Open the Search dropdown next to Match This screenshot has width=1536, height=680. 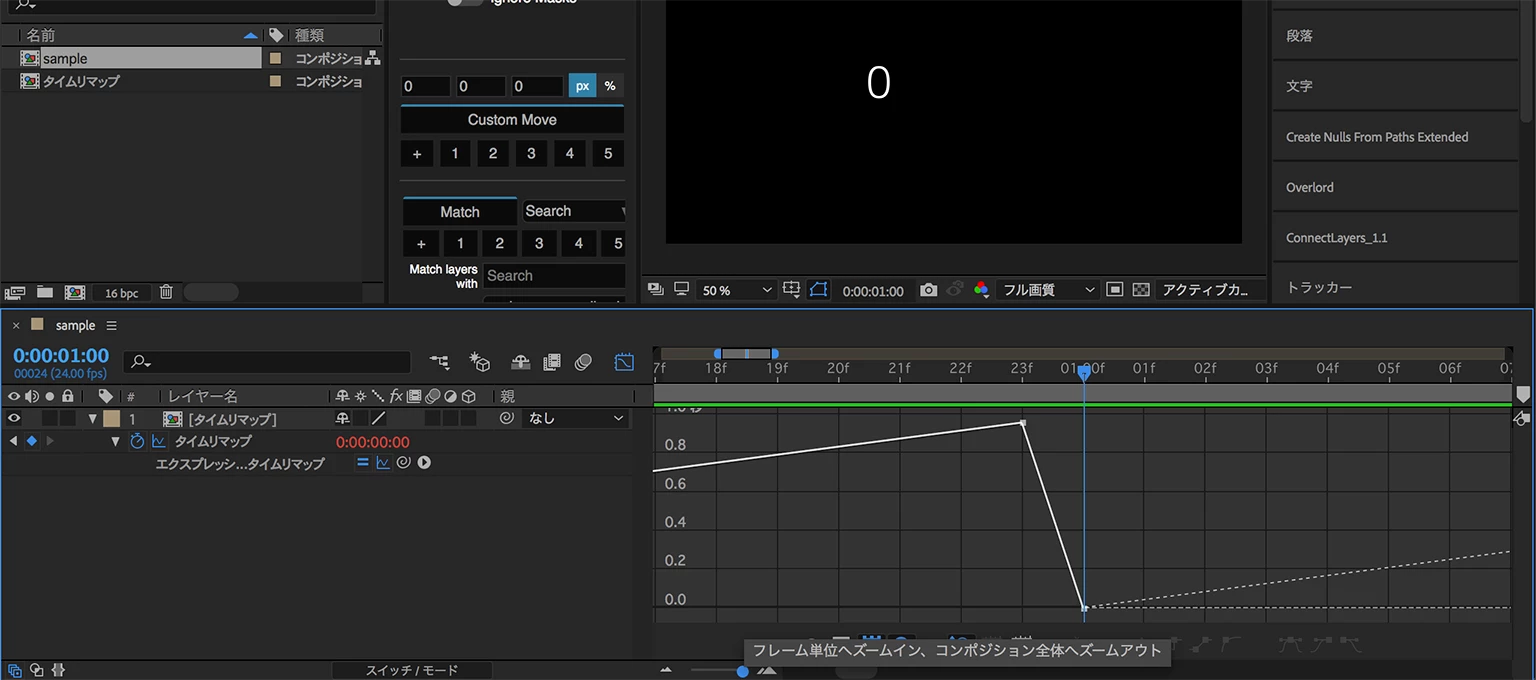574,211
